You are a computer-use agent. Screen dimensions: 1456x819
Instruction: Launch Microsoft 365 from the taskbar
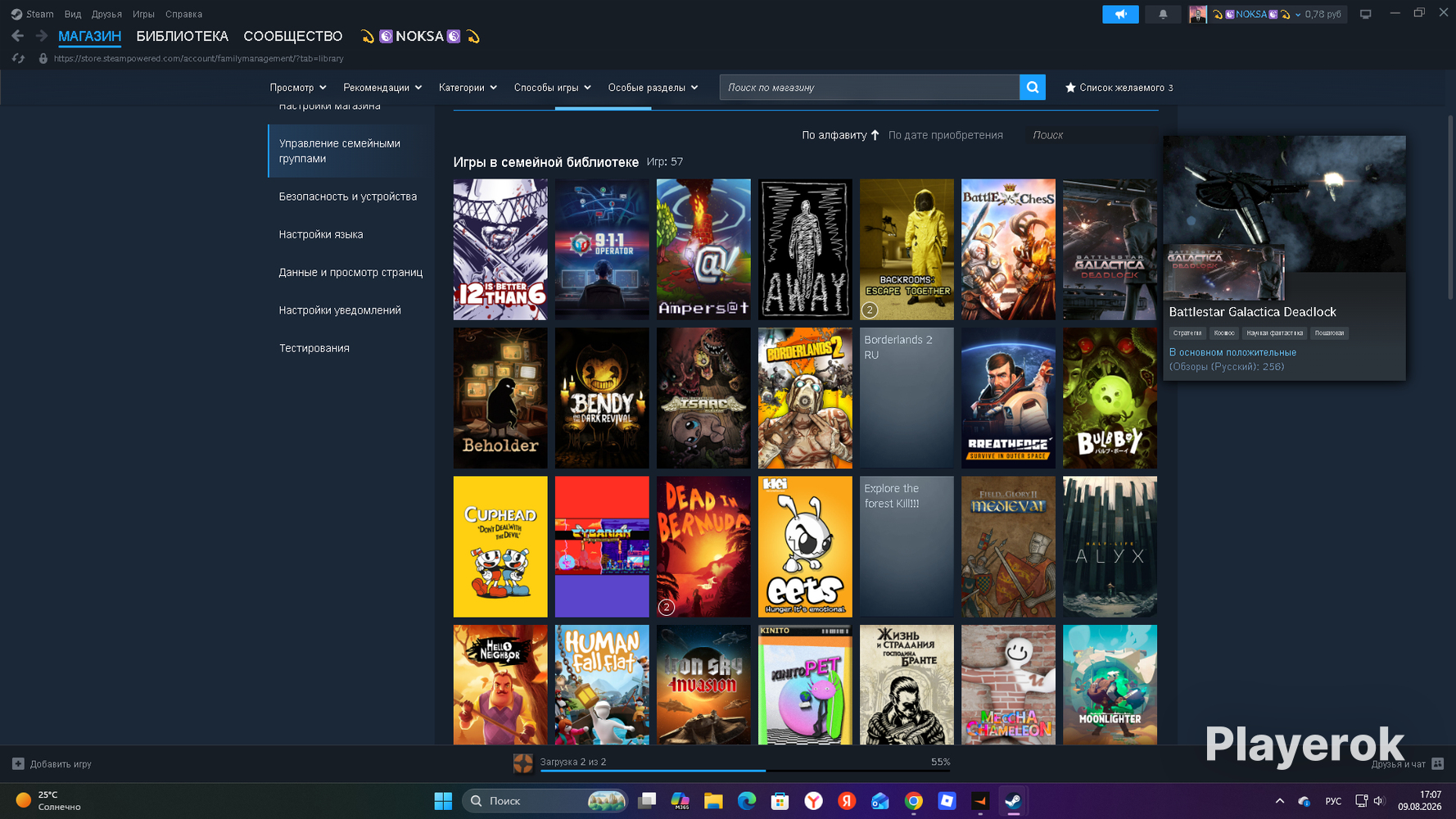(681, 801)
